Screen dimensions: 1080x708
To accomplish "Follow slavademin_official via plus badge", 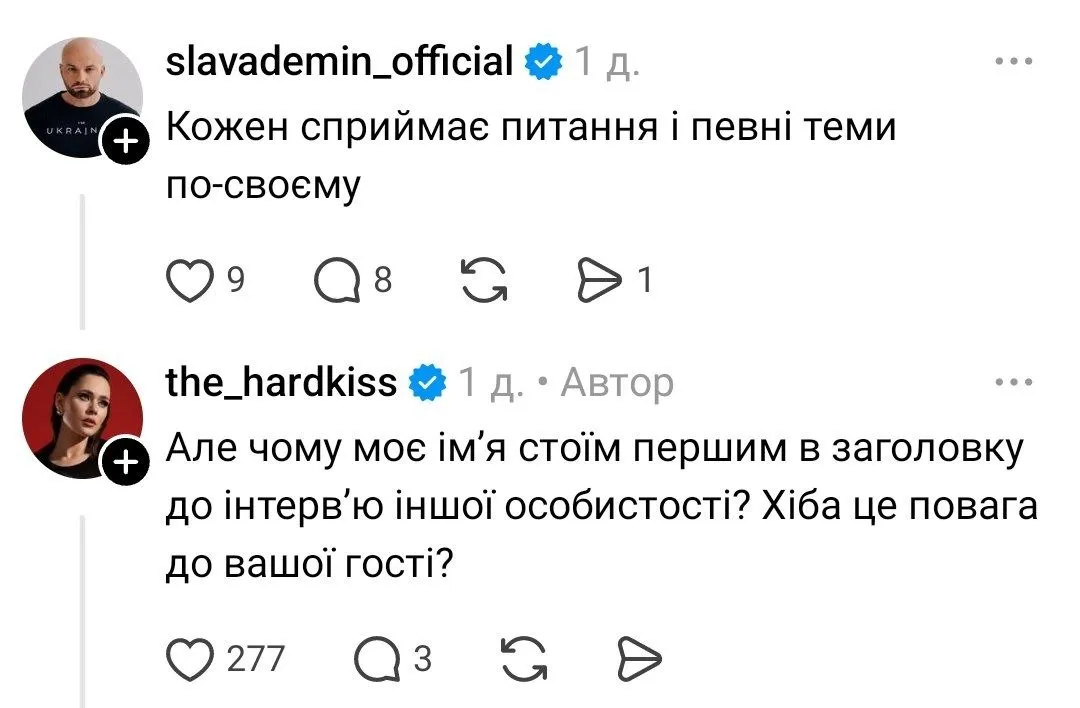I will [x=125, y=144].
